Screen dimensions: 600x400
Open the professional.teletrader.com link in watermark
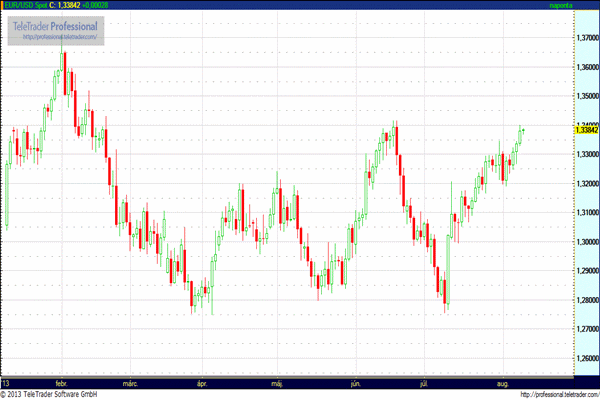(58, 37)
